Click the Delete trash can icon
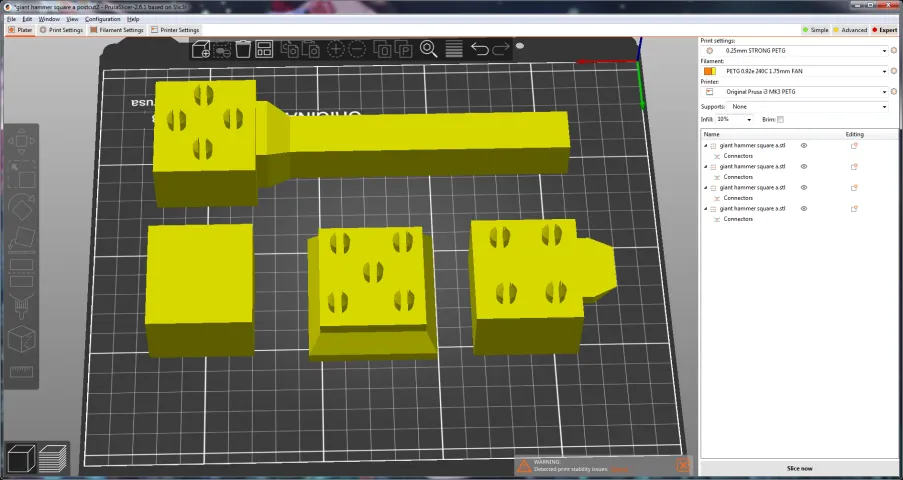Screen dimensions: 903x480 pos(242,49)
